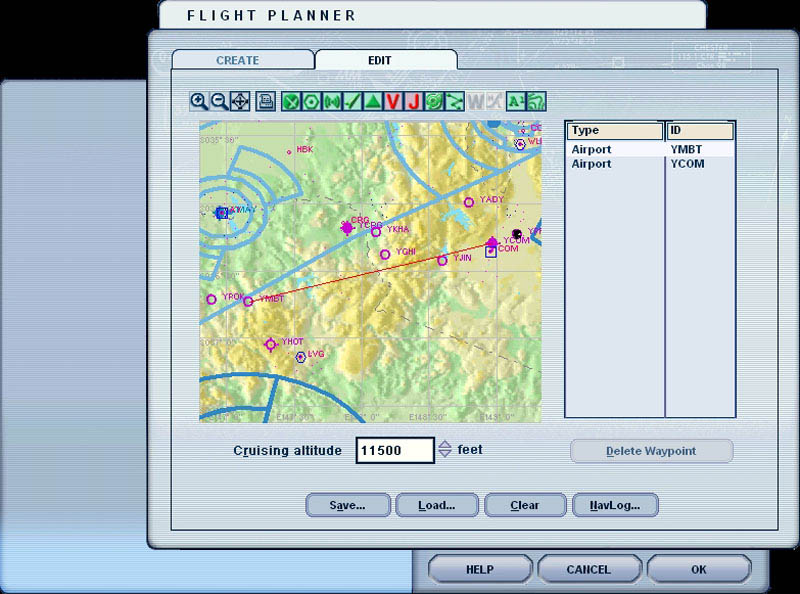Click the ID column header
This screenshot has width=800, height=594.
coord(700,131)
